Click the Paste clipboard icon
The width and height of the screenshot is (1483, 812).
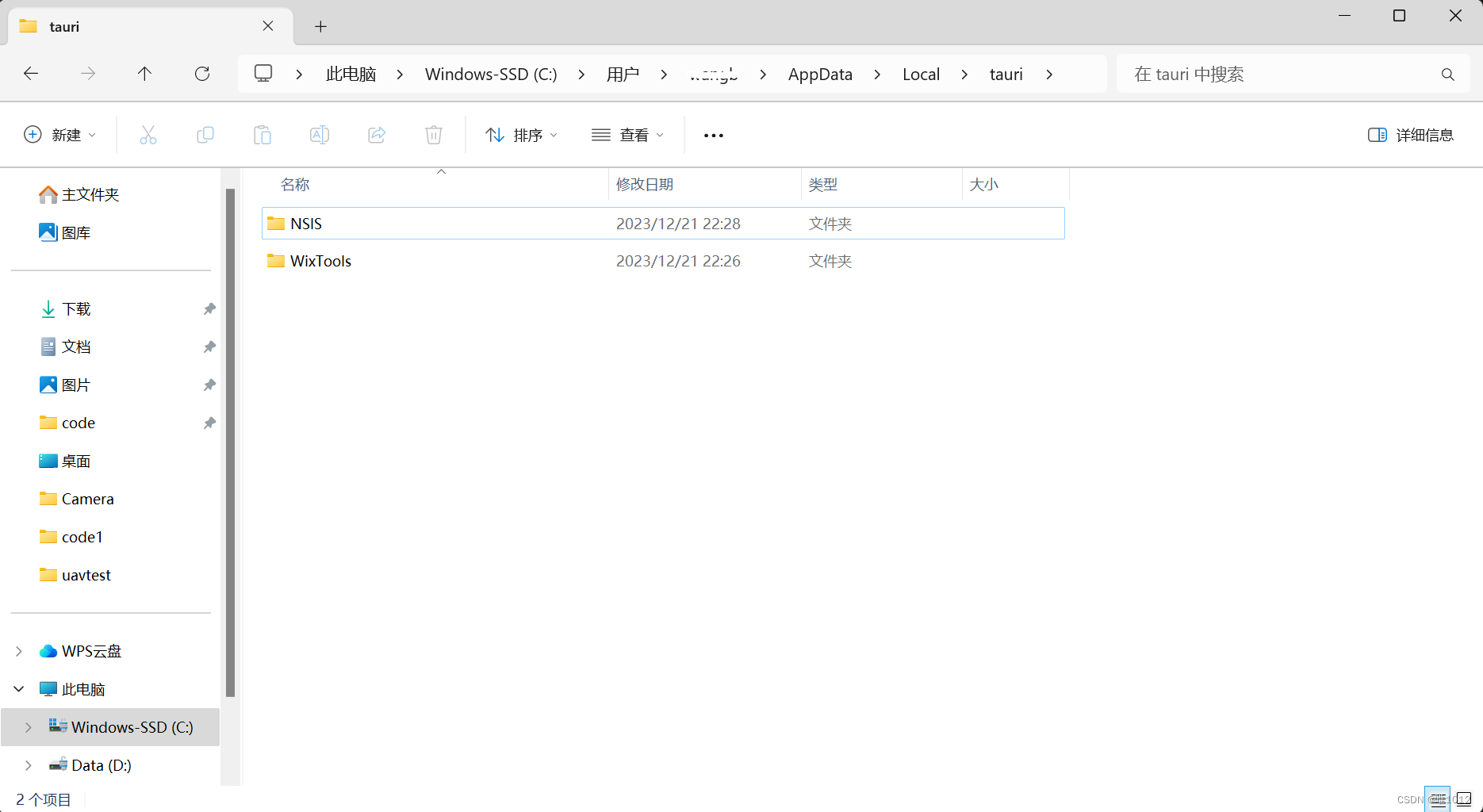262,135
